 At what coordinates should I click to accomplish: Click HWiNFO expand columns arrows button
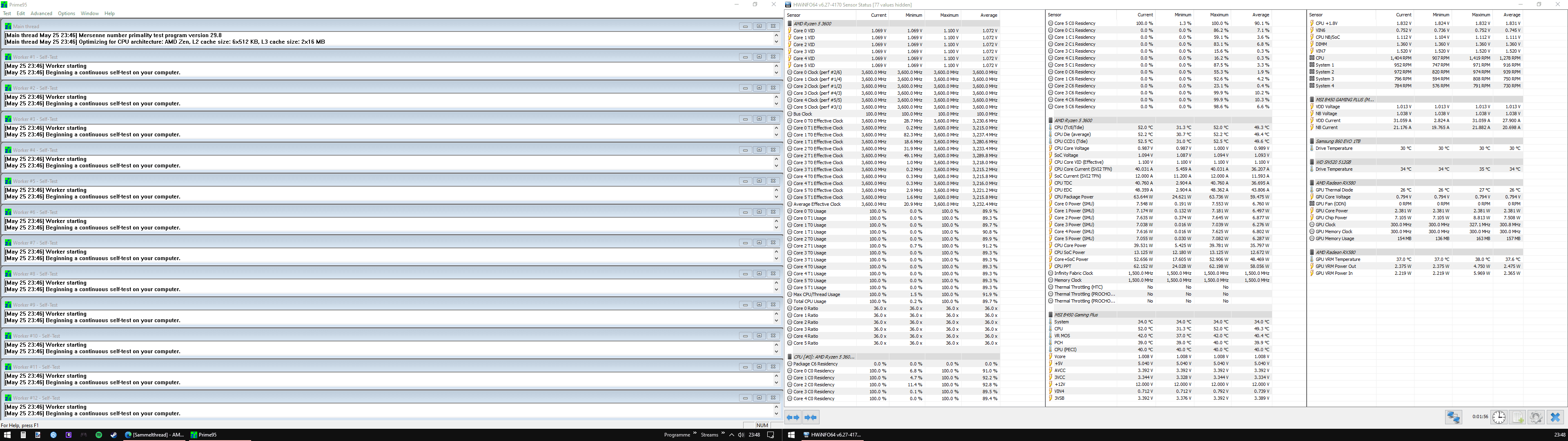point(793,417)
